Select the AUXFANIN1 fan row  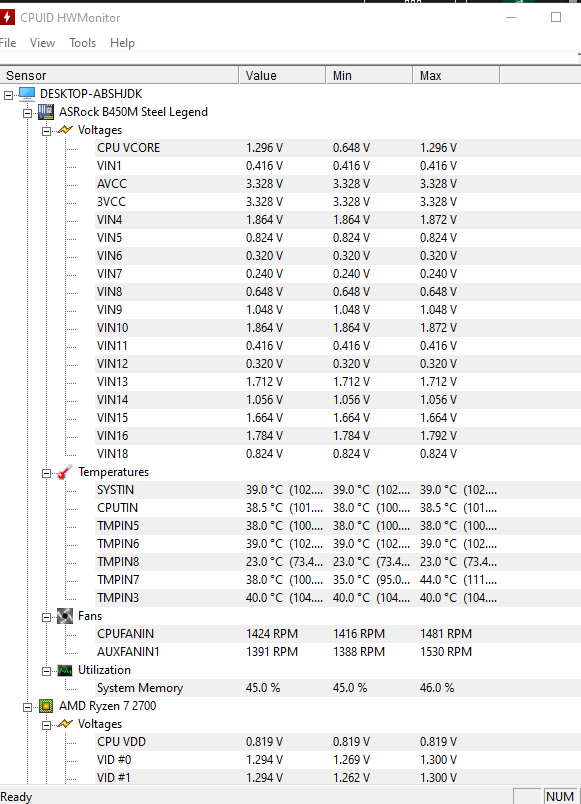[338, 652]
